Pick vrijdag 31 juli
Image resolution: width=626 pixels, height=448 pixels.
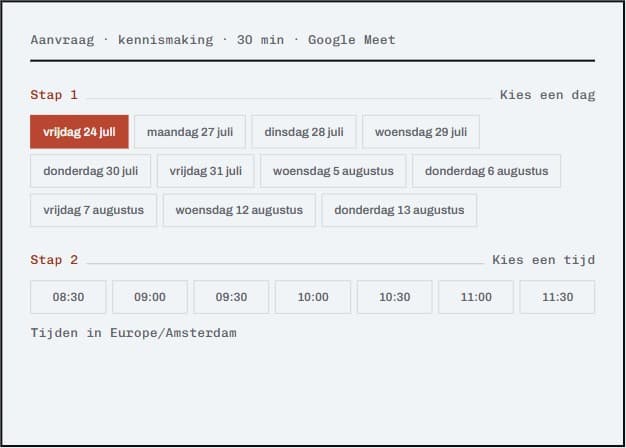pos(206,171)
